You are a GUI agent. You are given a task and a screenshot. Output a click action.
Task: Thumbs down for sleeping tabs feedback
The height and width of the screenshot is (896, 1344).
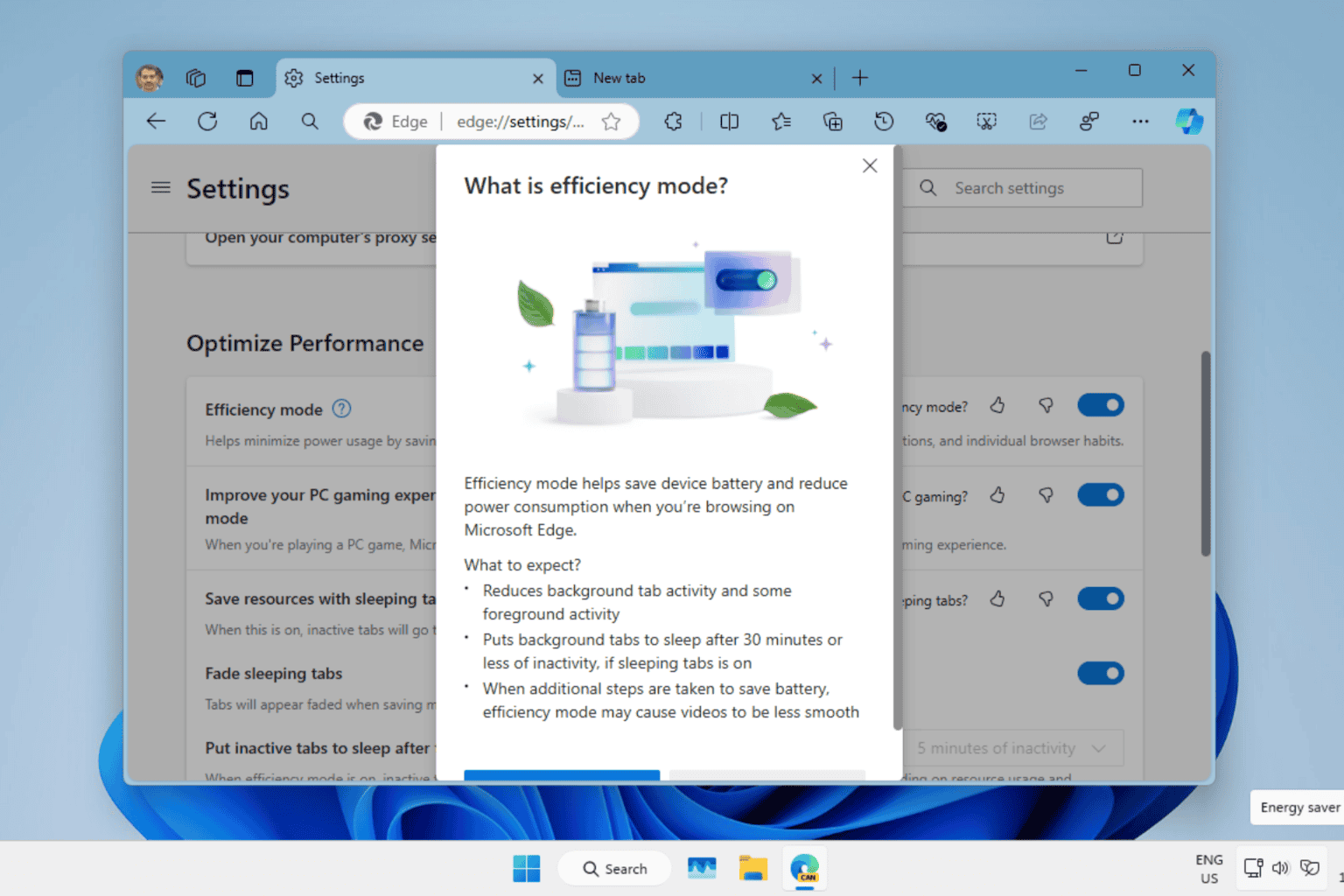tap(1046, 599)
